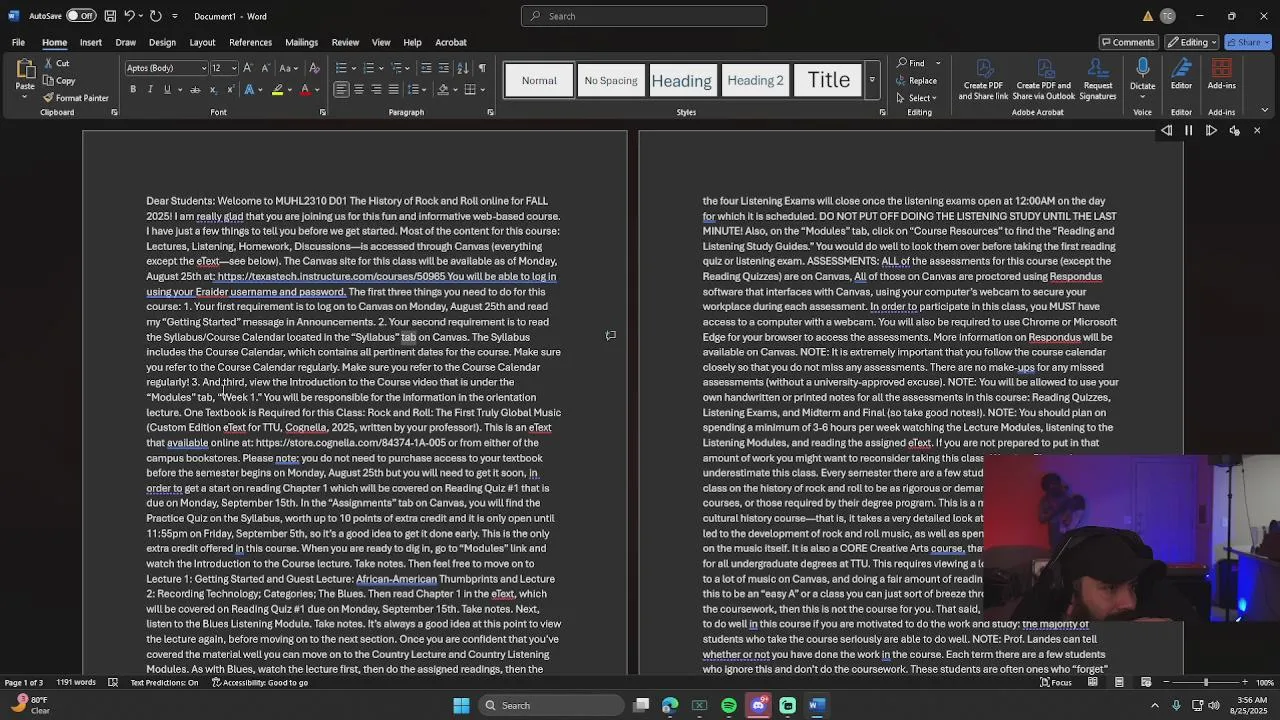Pick the text highlight color
The height and width of the screenshot is (720, 1280).
[277, 89]
